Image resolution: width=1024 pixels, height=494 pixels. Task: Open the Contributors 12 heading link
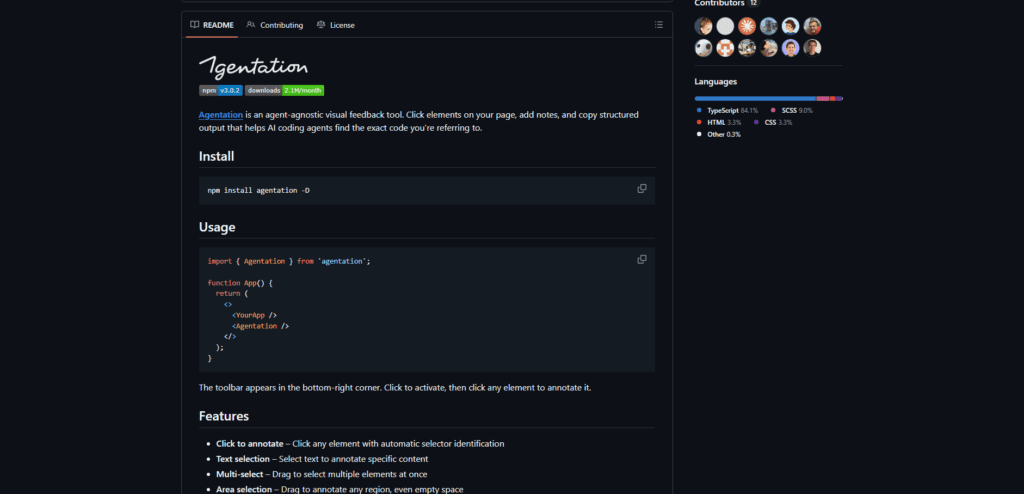726,3
